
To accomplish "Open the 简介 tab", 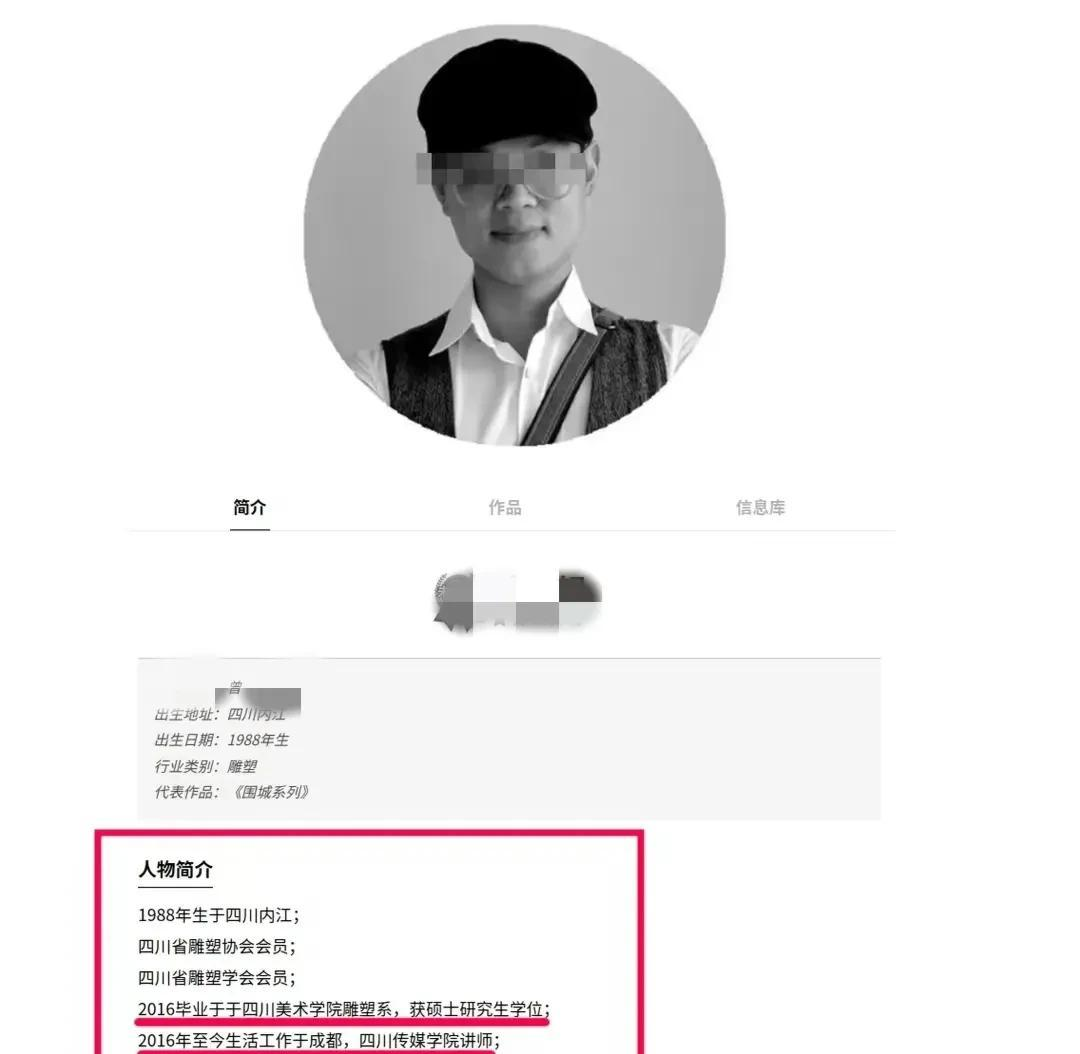I will tap(249, 508).
